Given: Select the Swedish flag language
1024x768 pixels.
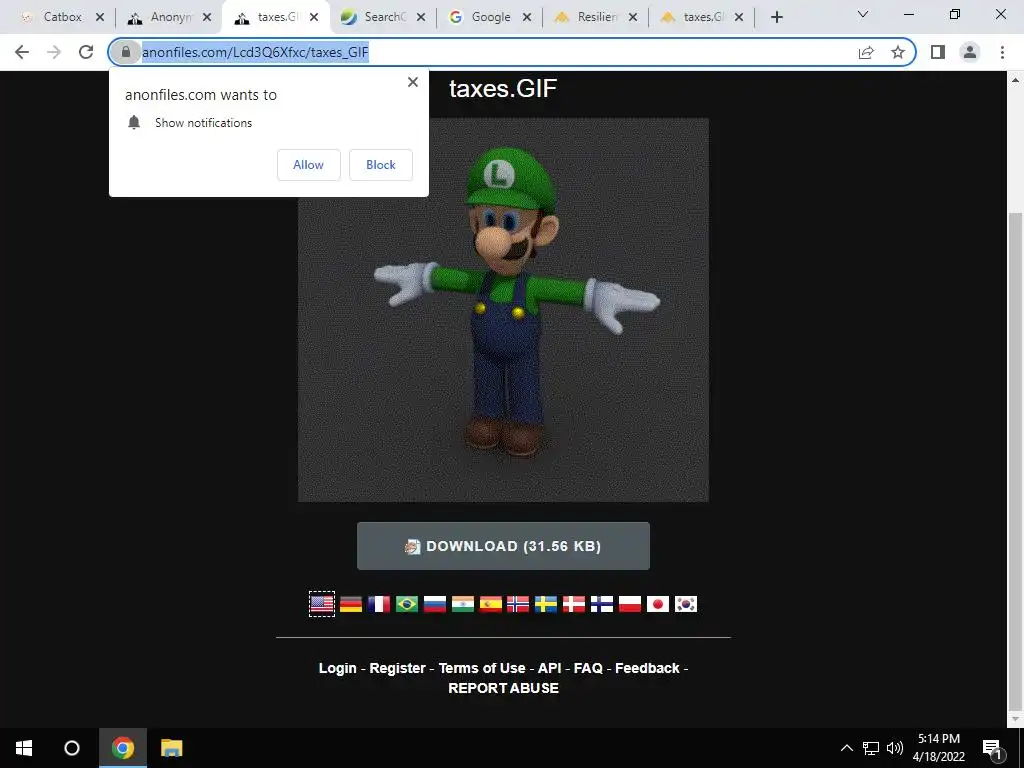Looking at the screenshot, I should pos(546,604).
